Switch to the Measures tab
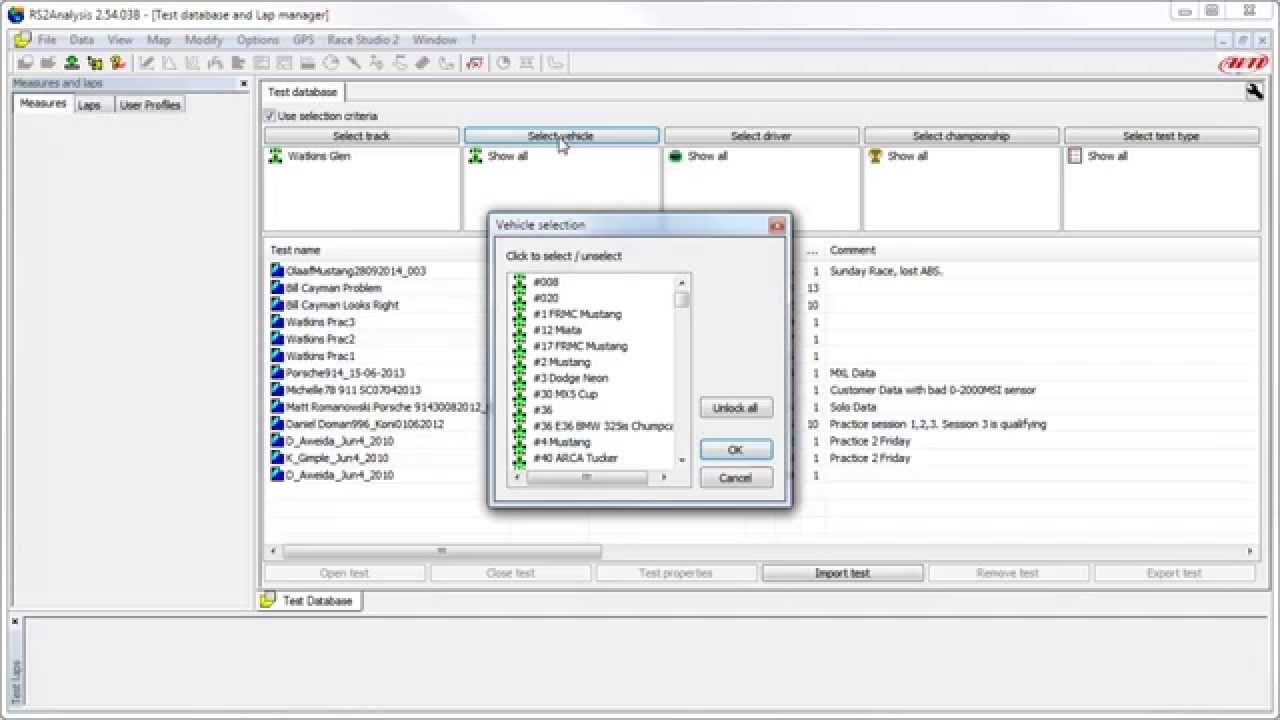 pyautogui.click(x=43, y=104)
